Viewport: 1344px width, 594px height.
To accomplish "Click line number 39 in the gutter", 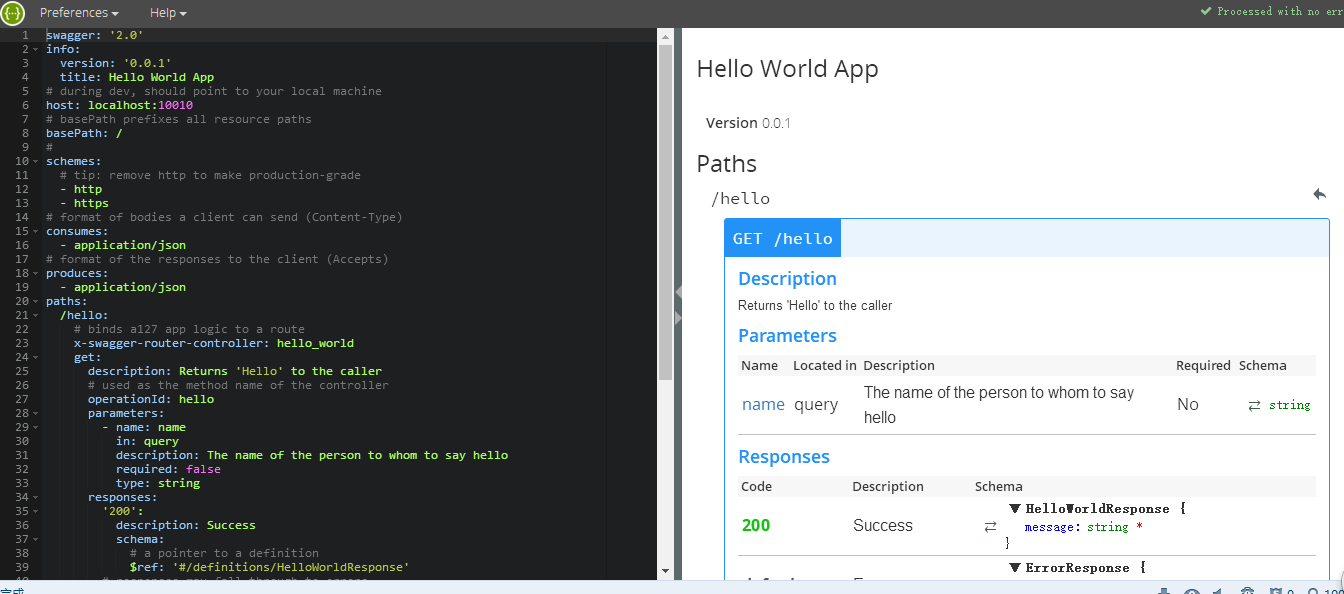I will pyautogui.click(x=21, y=567).
